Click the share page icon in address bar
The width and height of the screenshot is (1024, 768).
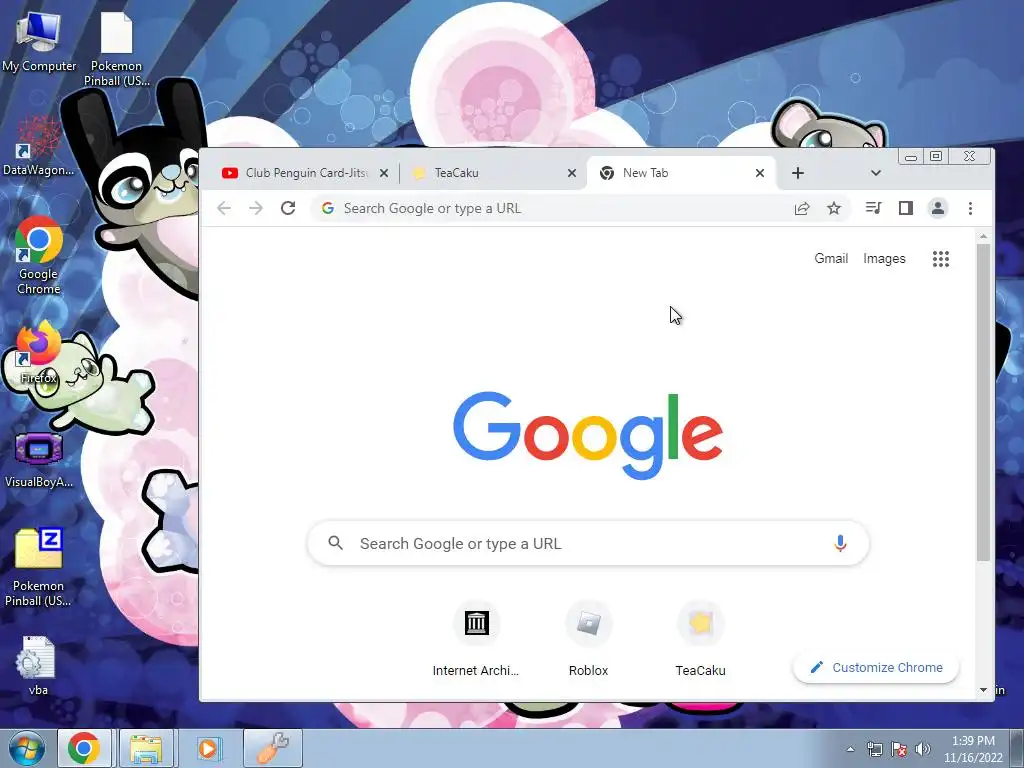pyautogui.click(x=802, y=208)
